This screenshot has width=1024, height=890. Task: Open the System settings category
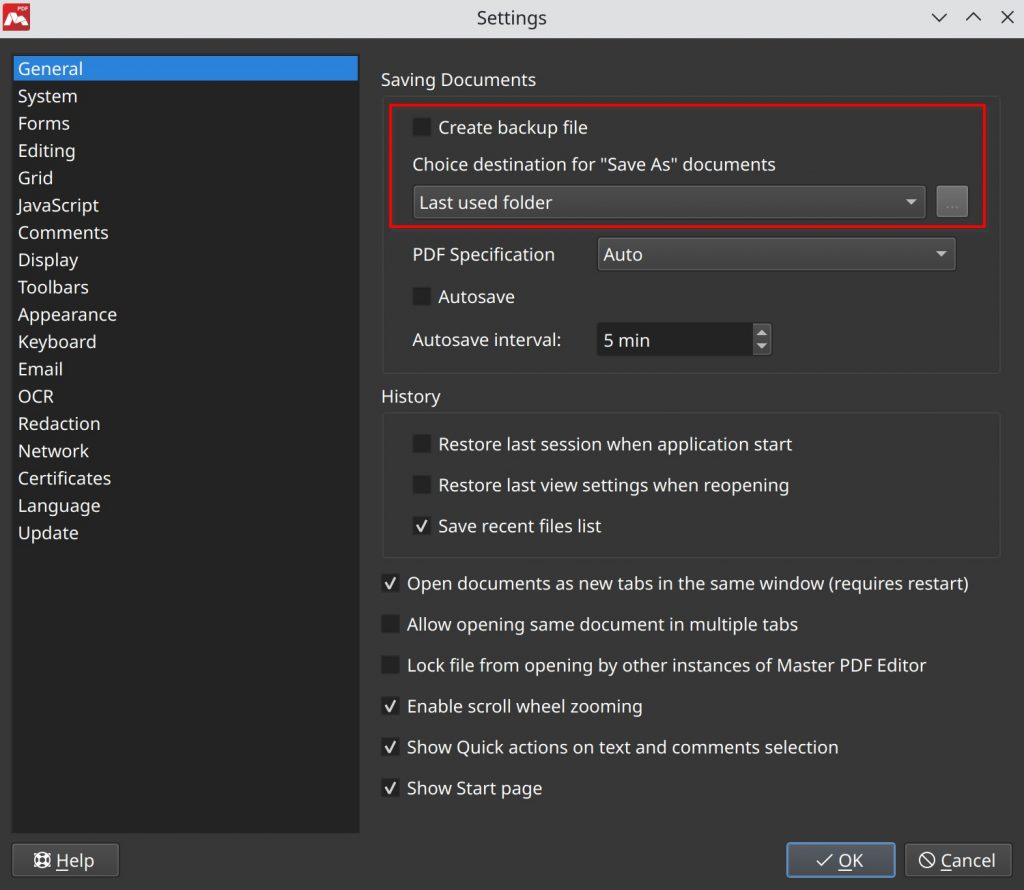(x=185, y=96)
